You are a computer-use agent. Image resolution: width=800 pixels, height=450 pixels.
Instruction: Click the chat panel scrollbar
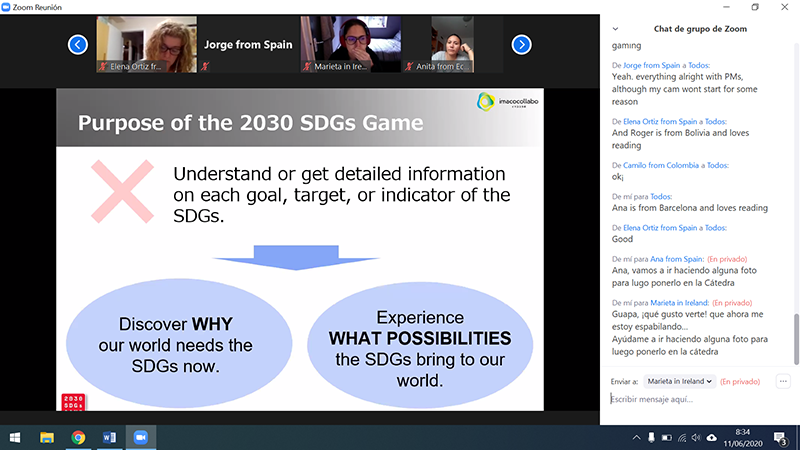796,339
